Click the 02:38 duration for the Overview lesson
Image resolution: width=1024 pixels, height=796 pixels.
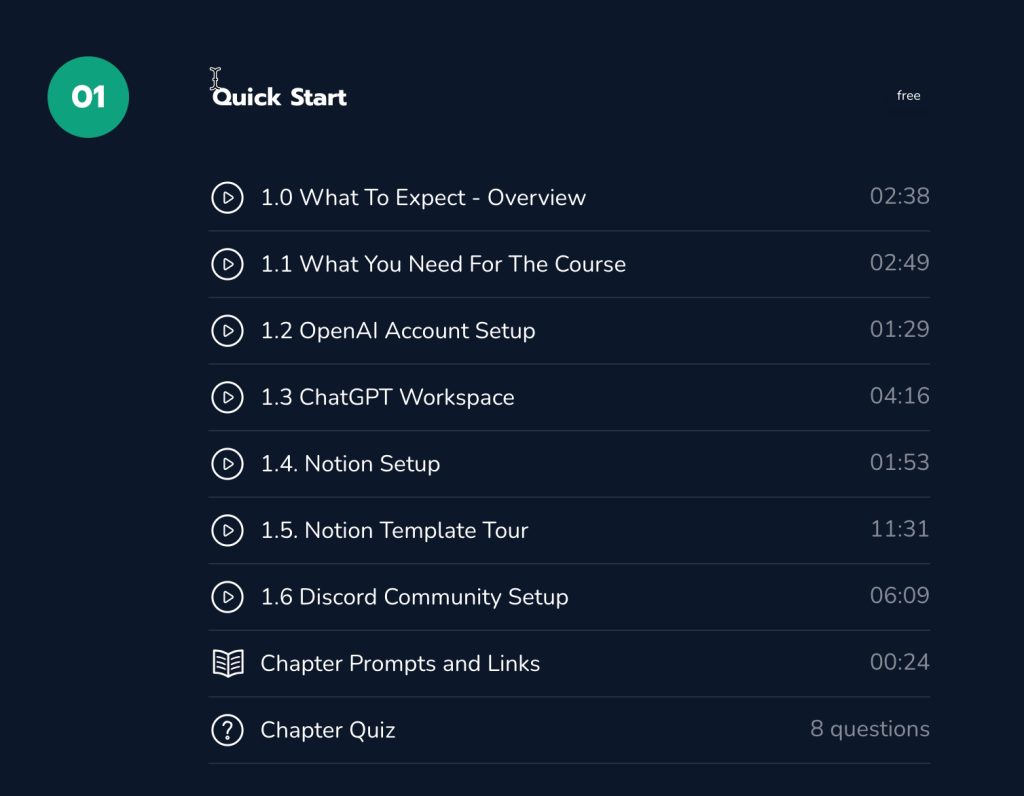899,196
